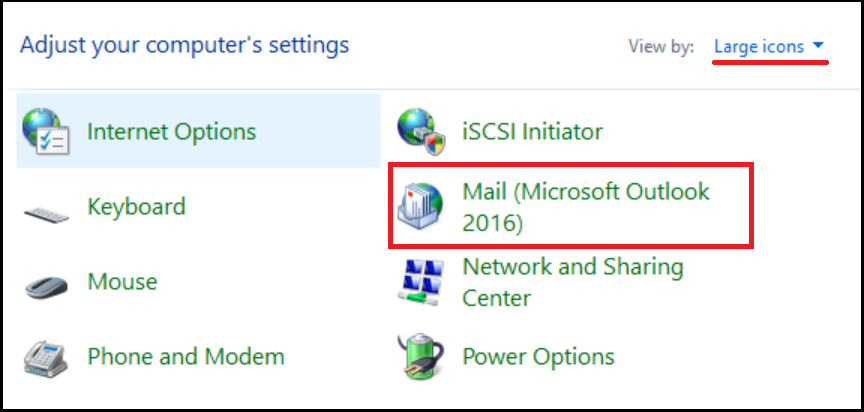This screenshot has height=412, width=864.
Task: Open the Internet Options text link
Action: pos(171,132)
